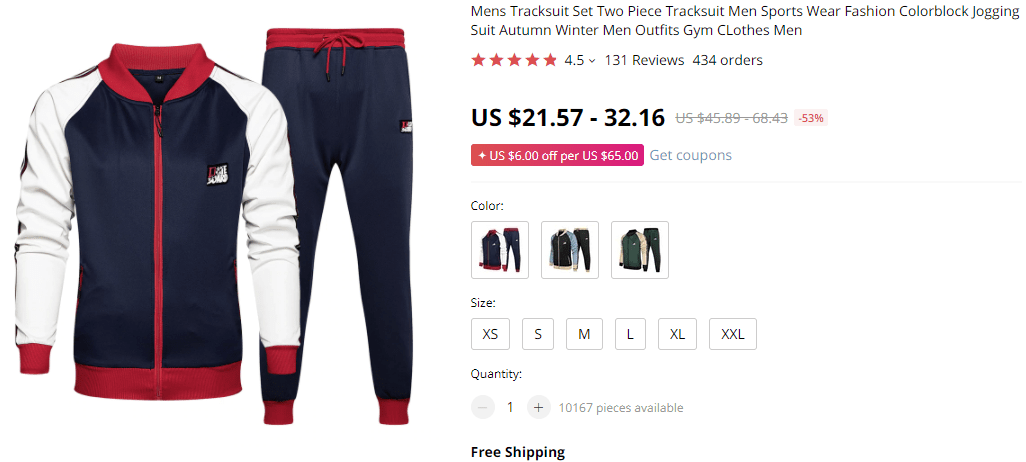Viewport: 1026px width, 462px height.
Task: Click the five-star rating icons
Action: pos(514,60)
